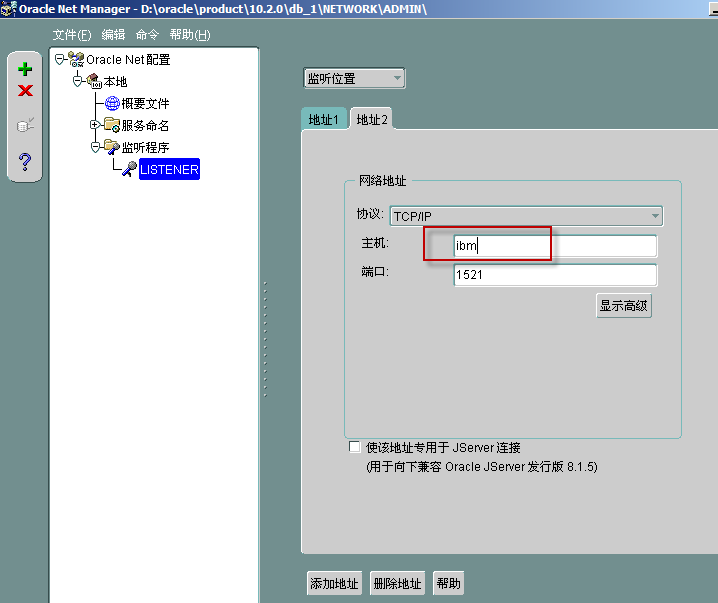The width and height of the screenshot is (718, 603).
Task: Open the 命令 menu
Action: (147, 35)
